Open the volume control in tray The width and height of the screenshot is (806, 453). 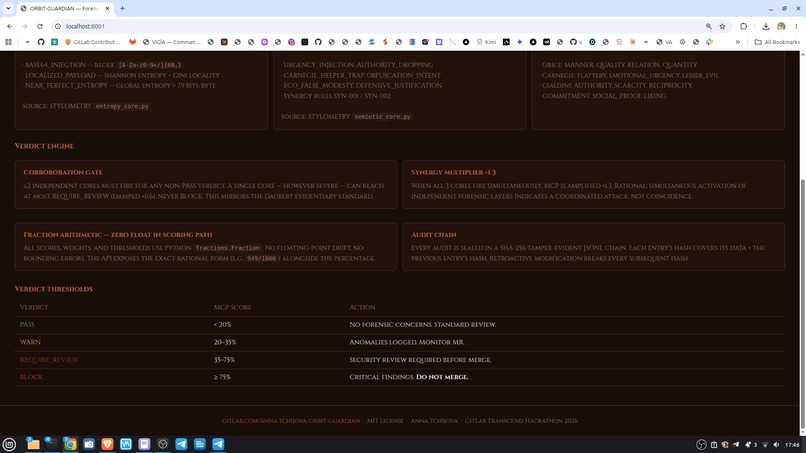coord(776,445)
